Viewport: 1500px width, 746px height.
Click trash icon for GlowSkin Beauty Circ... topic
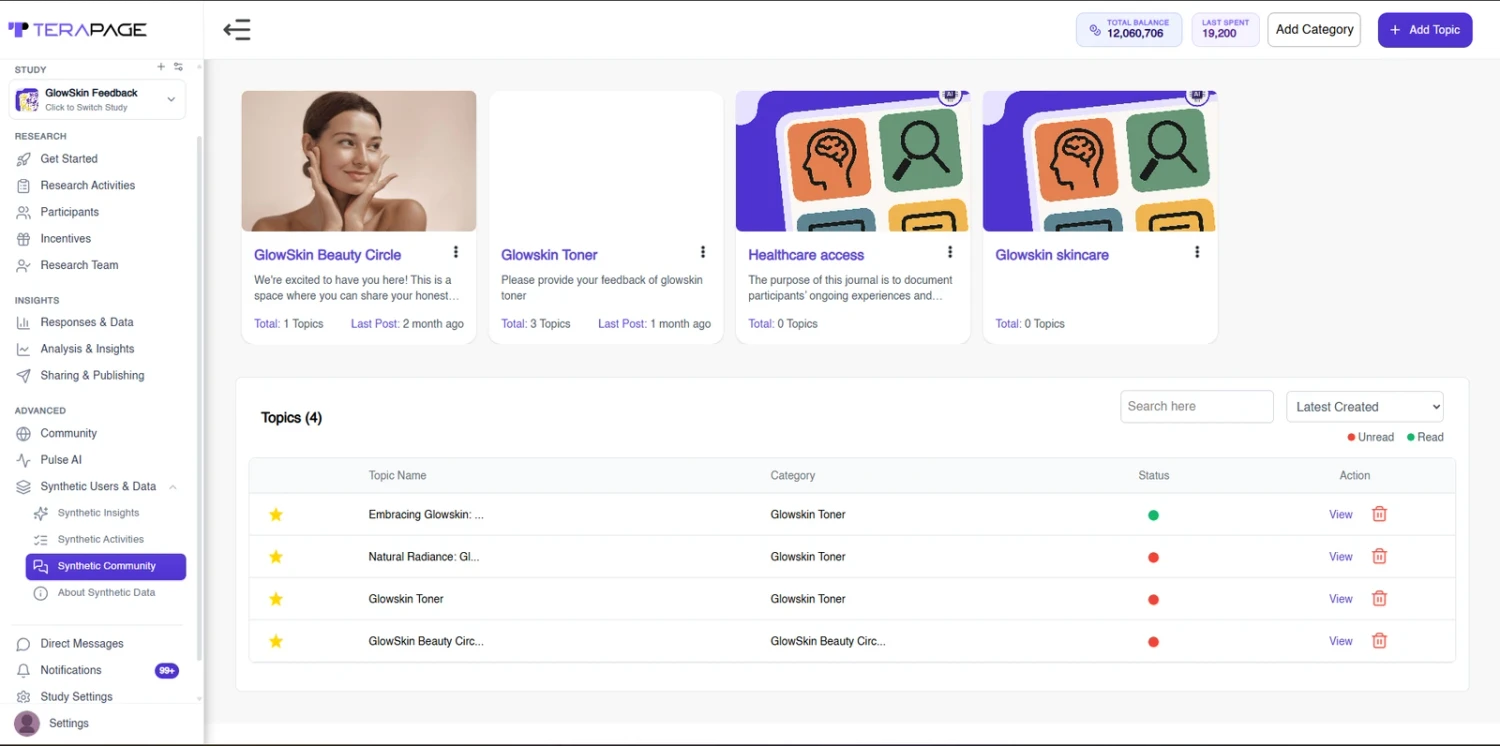tap(1379, 640)
